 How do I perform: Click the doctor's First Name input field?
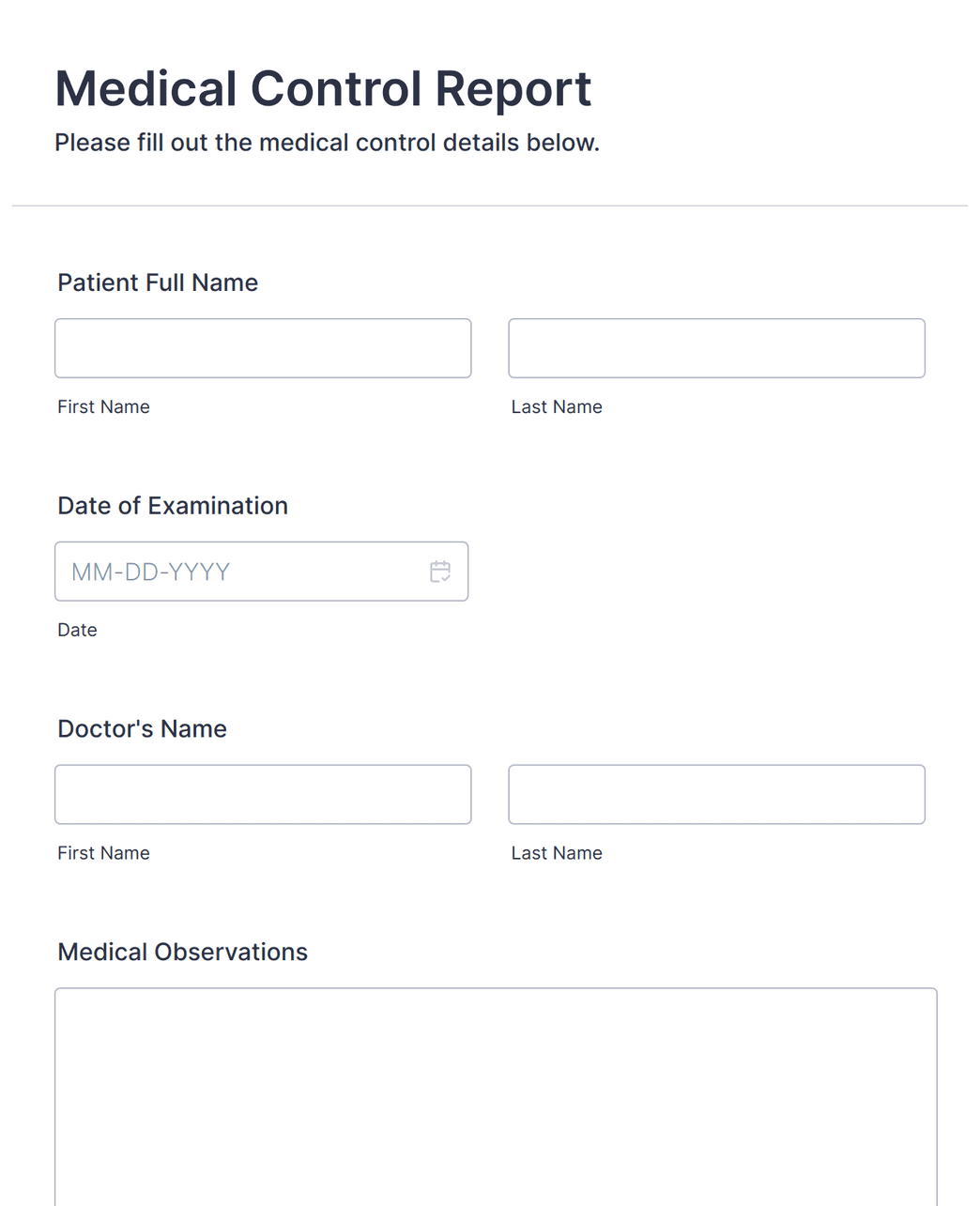pyautogui.click(x=263, y=795)
